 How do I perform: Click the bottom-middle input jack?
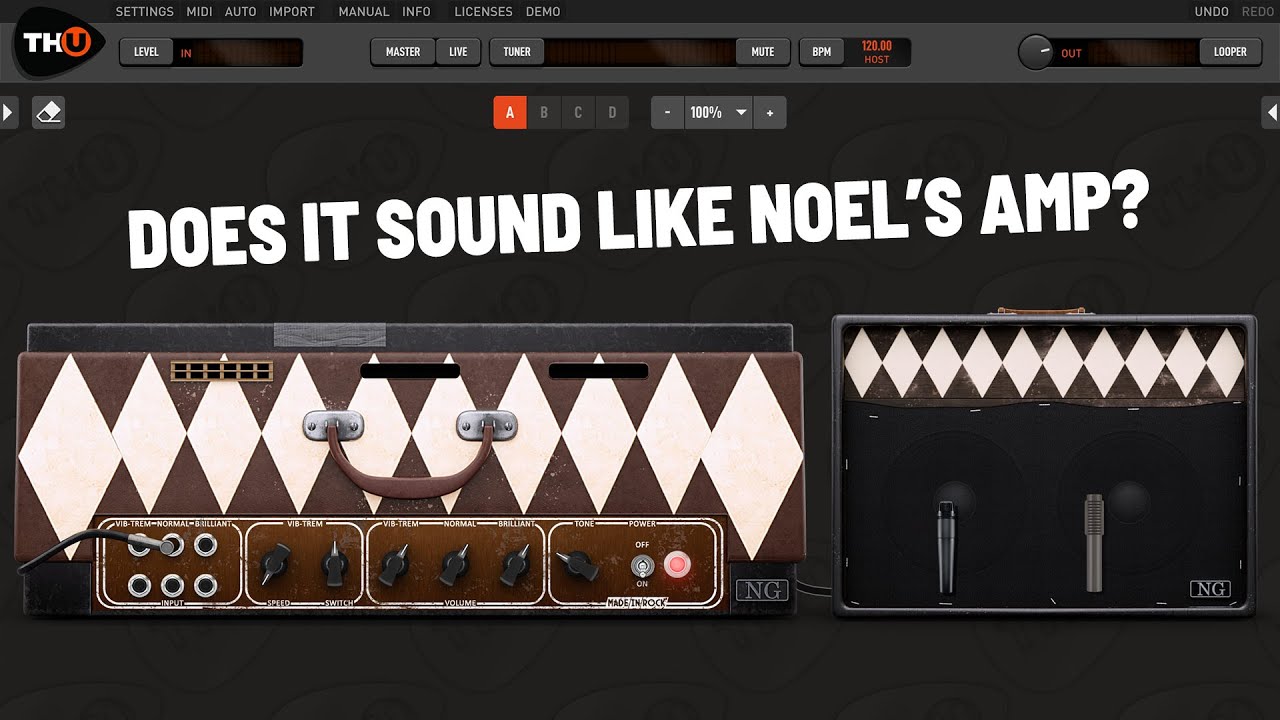click(172, 585)
